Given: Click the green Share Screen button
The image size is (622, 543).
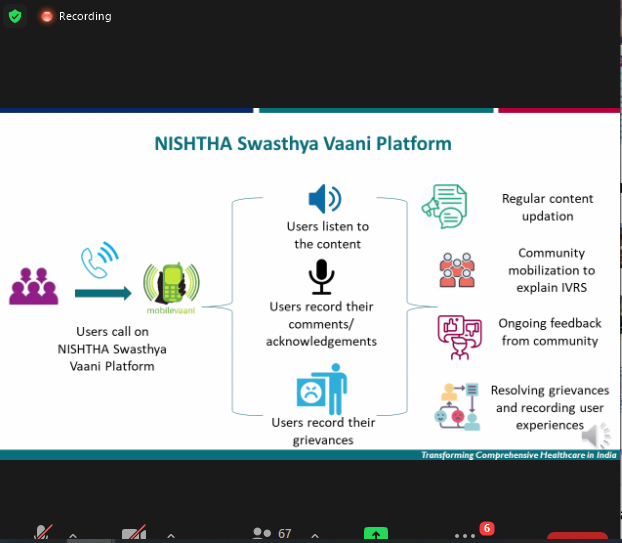Looking at the screenshot, I should pos(376,534).
